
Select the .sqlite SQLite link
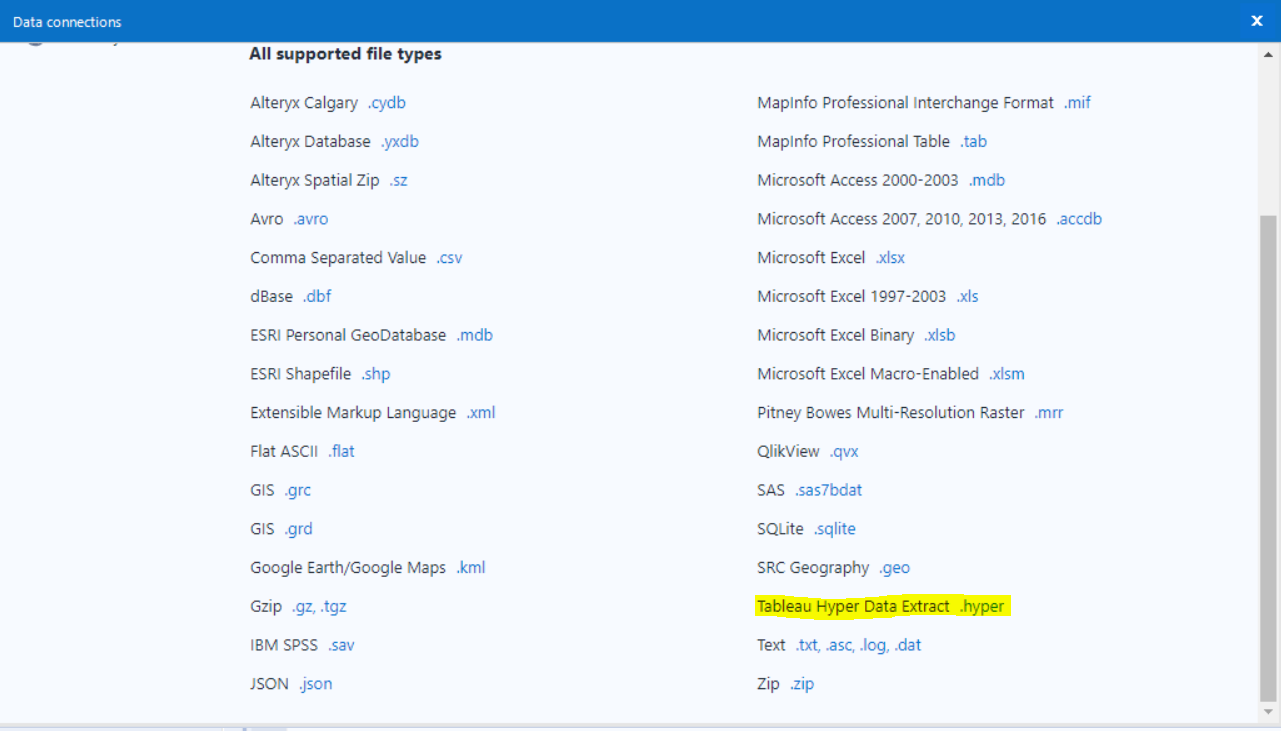pyautogui.click(x=834, y=529)
